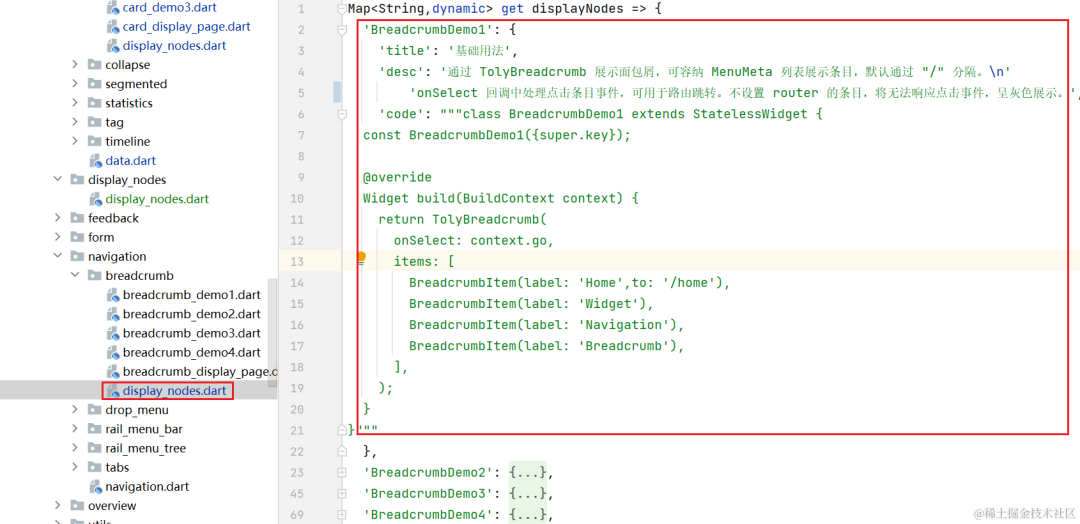Image resolution: width=1080 pixels, height=524 pixels.
Task: Click BreadcrumbItem with label 'Home'
Action: pyautogui.click(x=569, y=283)
